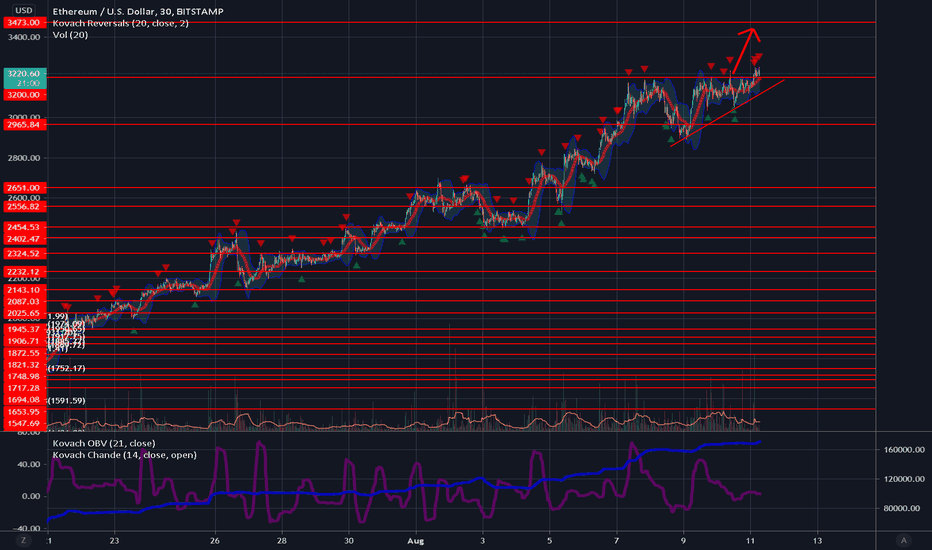Click the 2800.00 price axis tick
Image resolution: width=932 pixels, height=550 pixels.
(24, 158)
